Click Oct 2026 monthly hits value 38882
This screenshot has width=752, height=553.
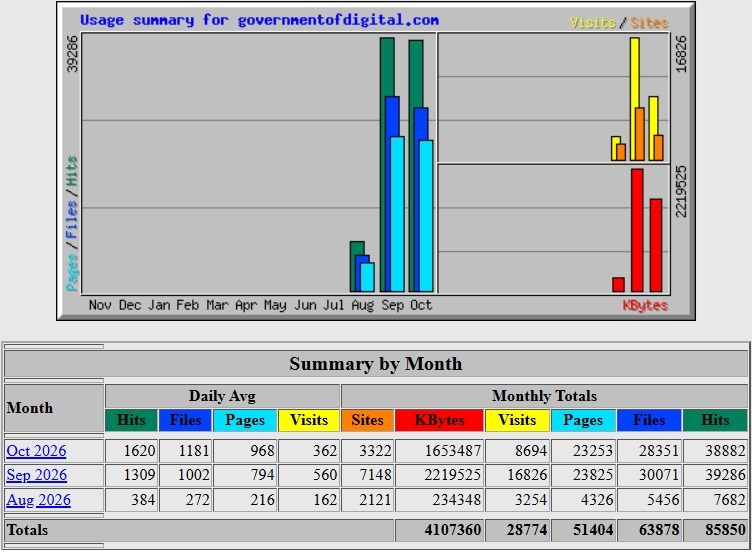(x=725, y=451)
